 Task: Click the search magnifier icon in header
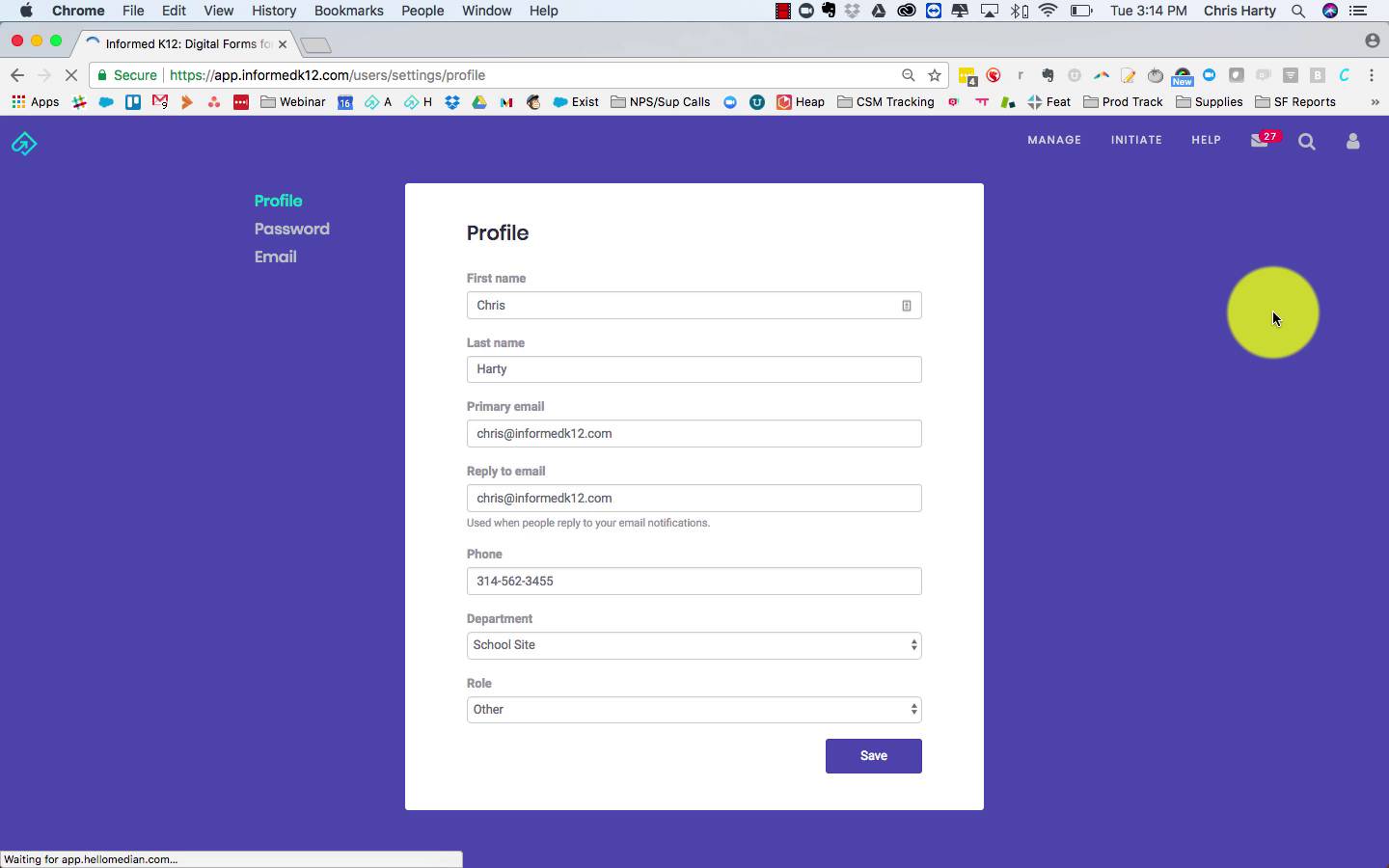tap(1307, 142)
